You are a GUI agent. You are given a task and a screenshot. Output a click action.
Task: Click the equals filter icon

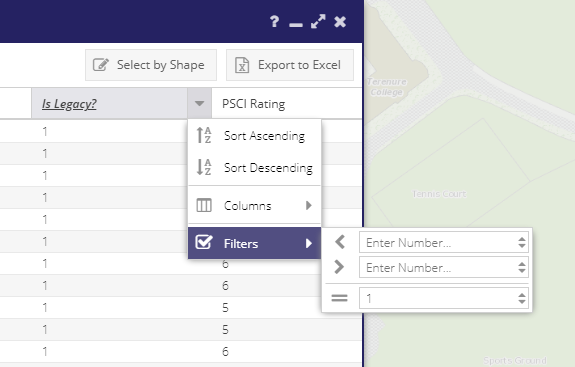pyautogui.click(x=339, y=298)
